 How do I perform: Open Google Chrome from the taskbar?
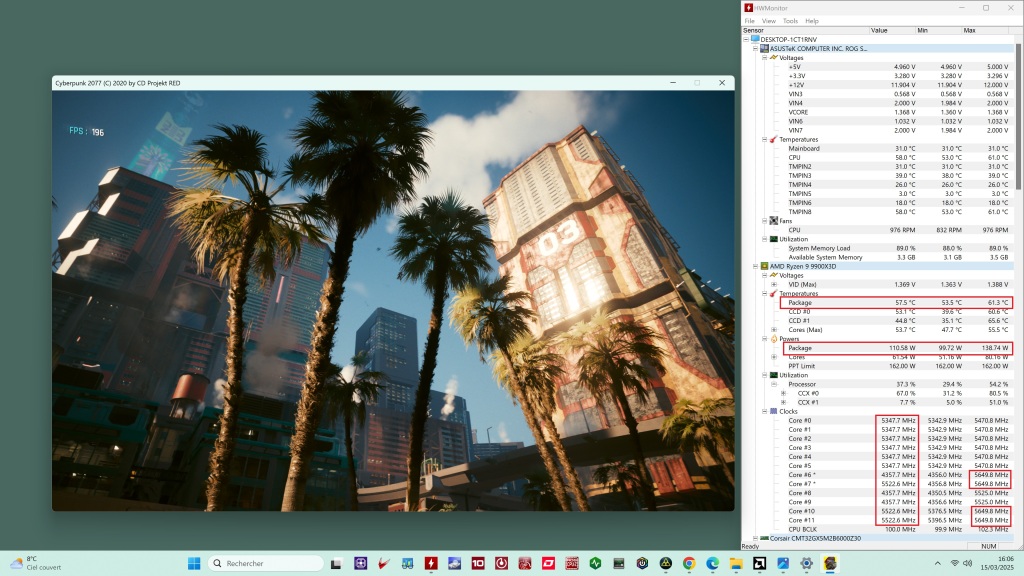689,563
